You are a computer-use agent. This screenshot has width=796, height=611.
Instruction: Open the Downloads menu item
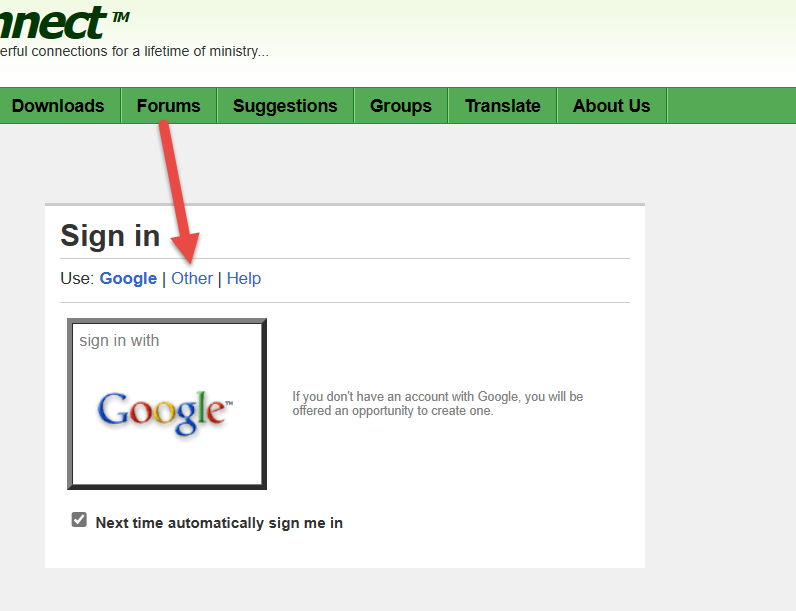[x=58, y=106]
